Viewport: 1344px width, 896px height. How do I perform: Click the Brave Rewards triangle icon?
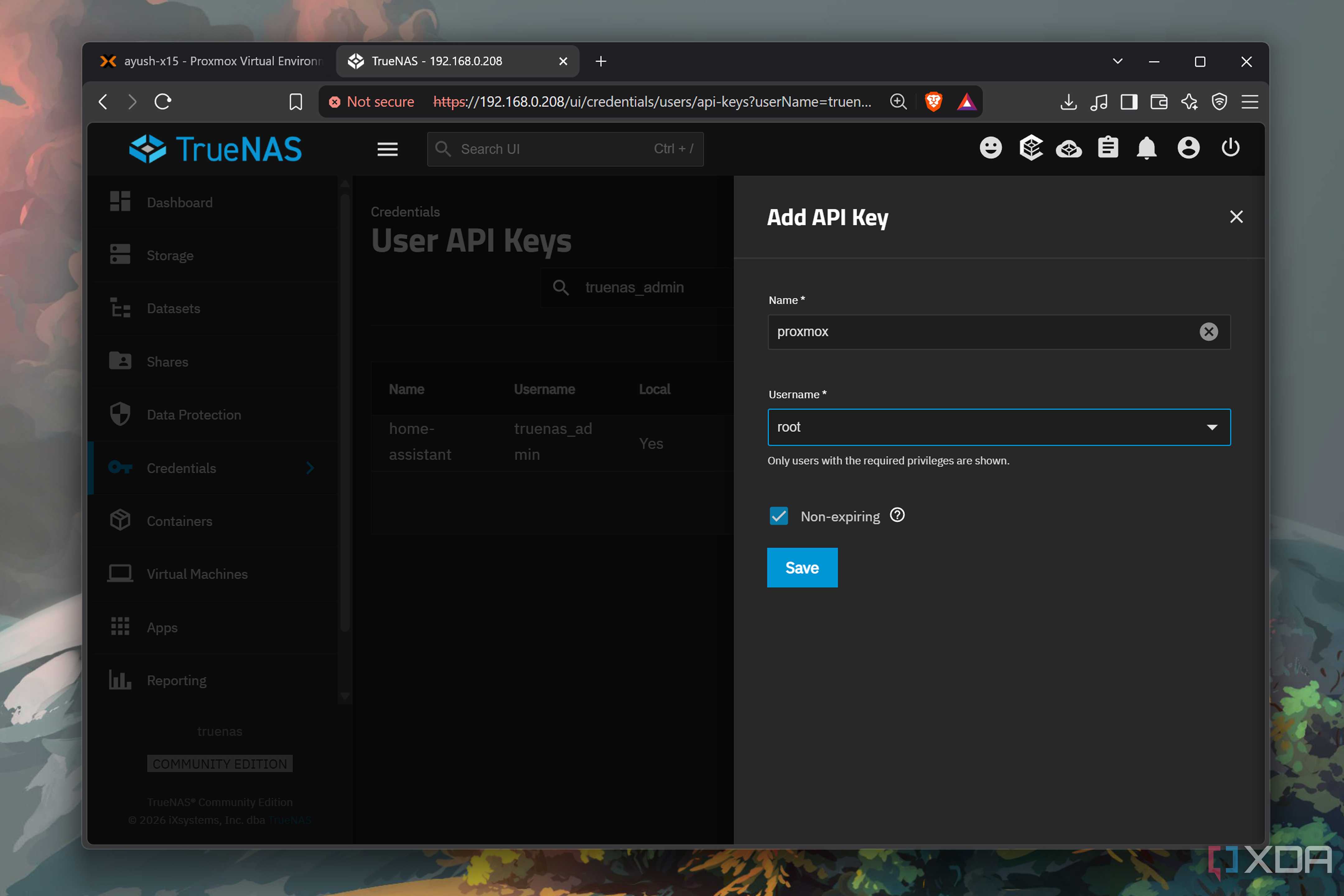(966, 102)
